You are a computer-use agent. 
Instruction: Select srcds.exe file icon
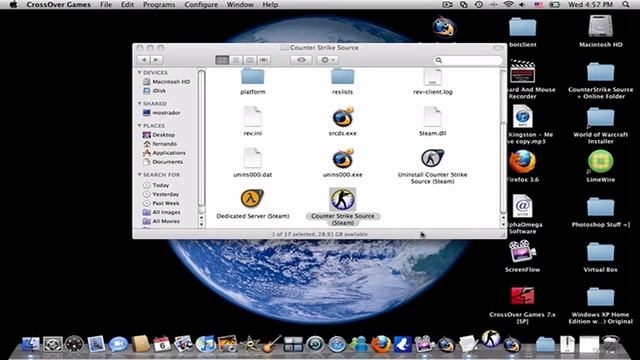[342, 118]
